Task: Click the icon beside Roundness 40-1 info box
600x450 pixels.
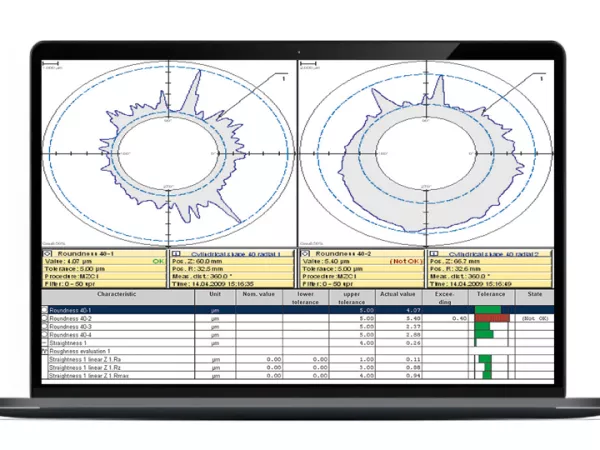Action: 49,254
